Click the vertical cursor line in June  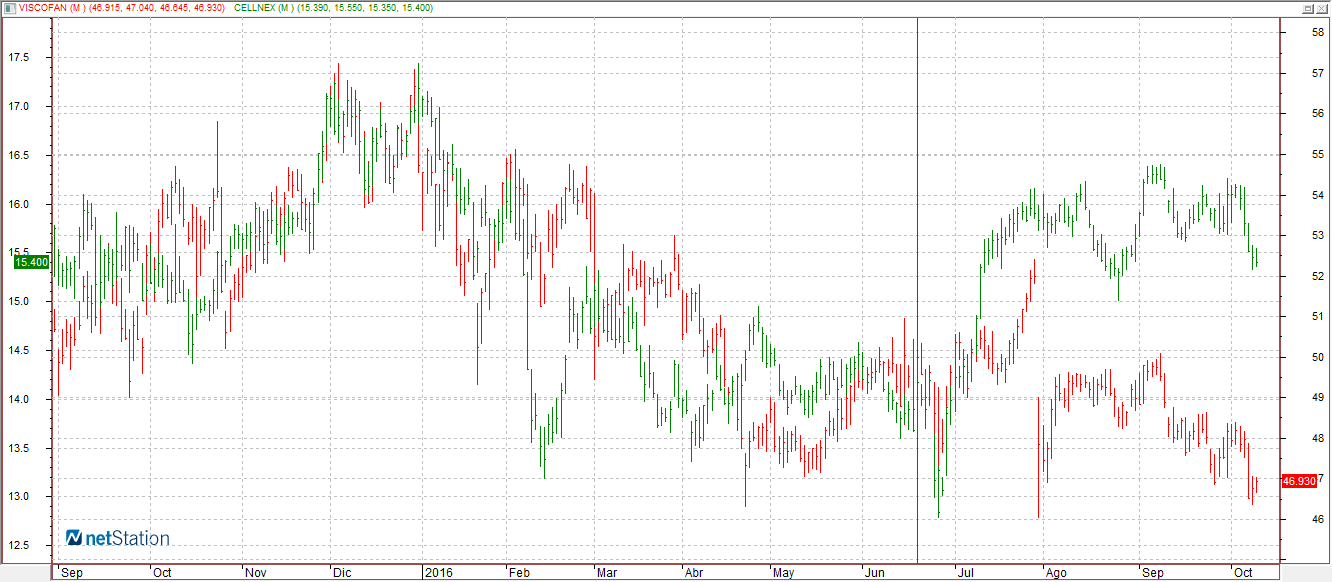[x=917, y=290]
